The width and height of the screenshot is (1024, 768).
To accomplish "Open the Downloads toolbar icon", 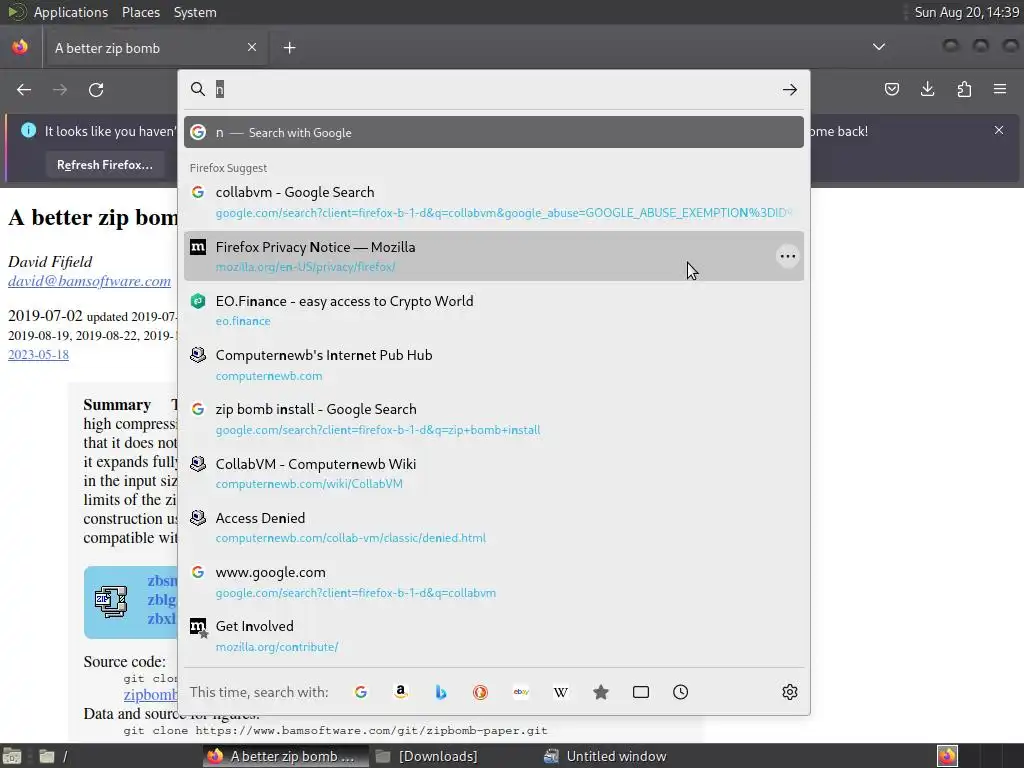I will coord(927,89).
